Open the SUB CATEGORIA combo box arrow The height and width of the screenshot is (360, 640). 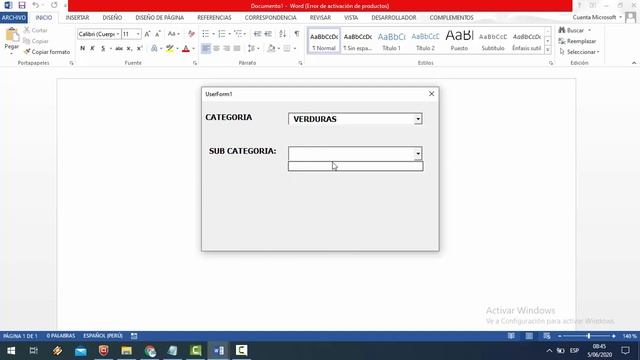pos(418,153)
